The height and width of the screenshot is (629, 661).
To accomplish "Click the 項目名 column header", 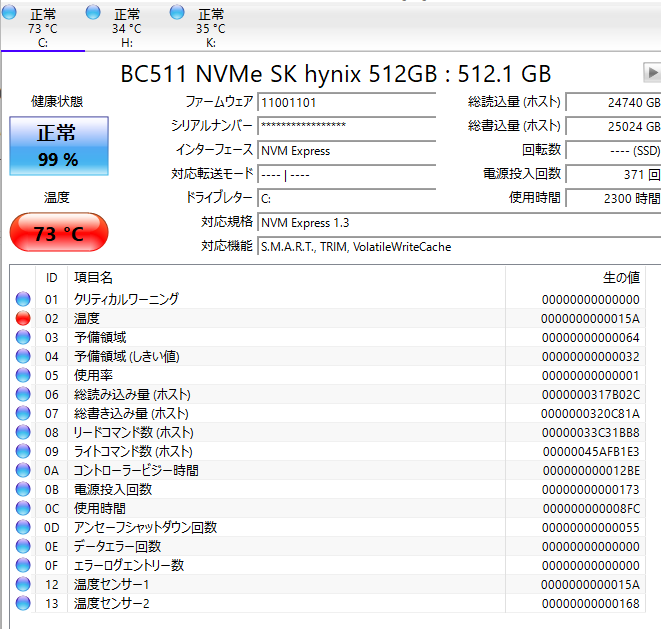I will point(94,277).
